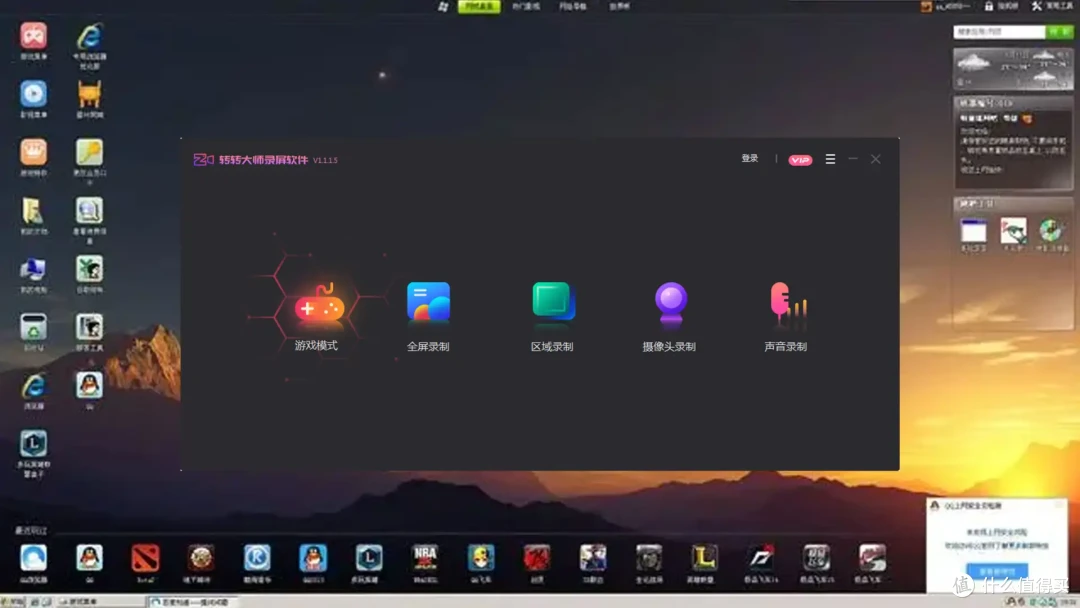
Task: Open the red game controller desktop icon
Action: tap(33, 36)
